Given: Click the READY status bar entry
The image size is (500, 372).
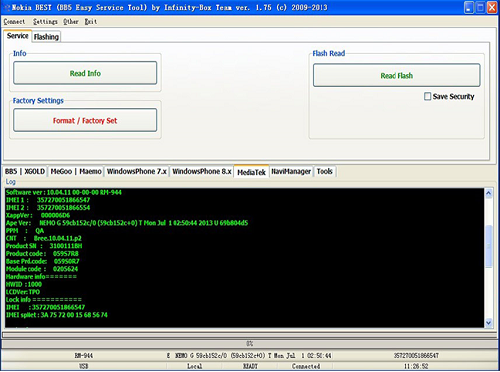Looking at the screenshot, I should [x=250, y=366].
